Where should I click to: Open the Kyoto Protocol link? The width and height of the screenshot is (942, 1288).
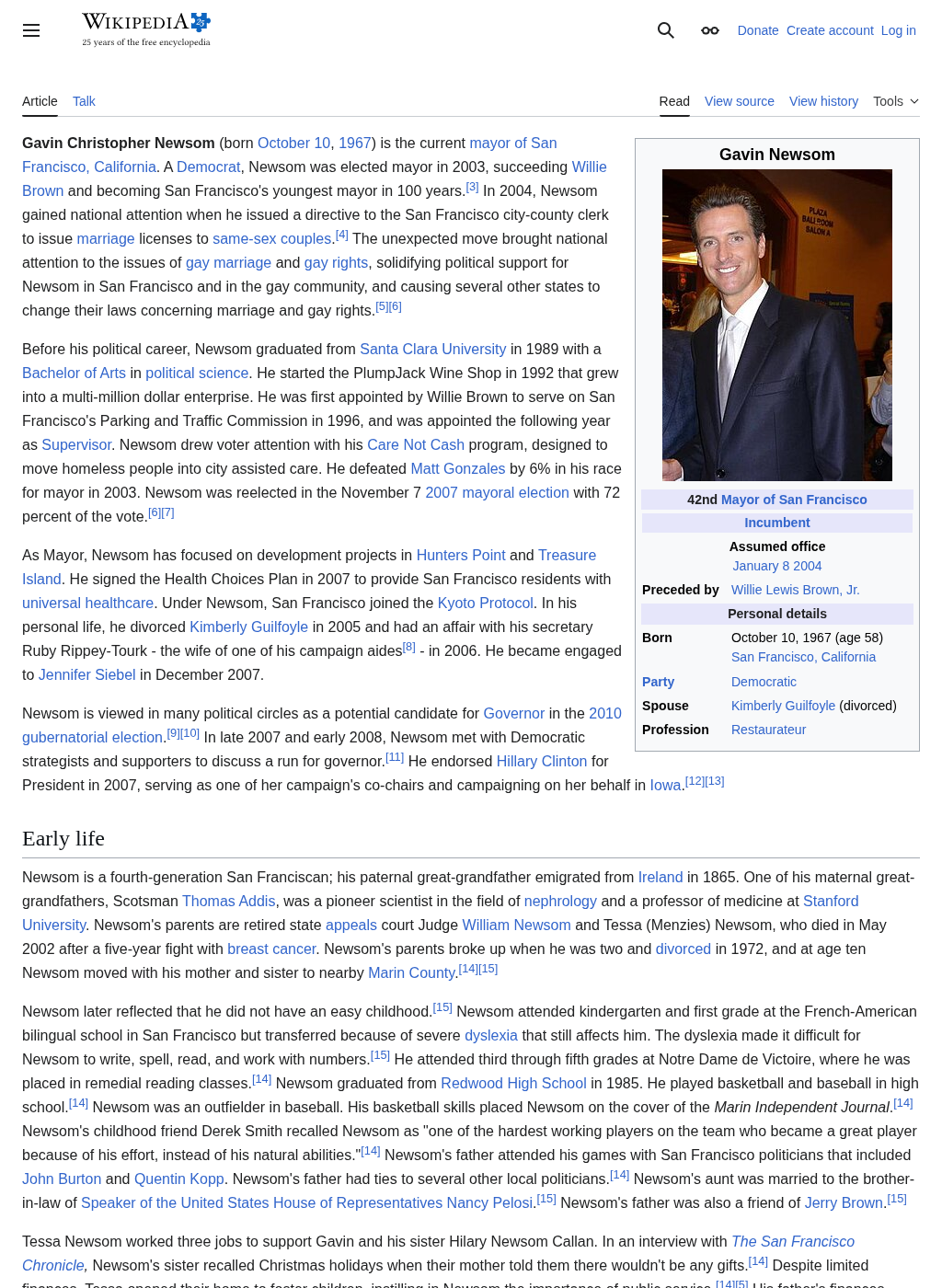(486, 603)
